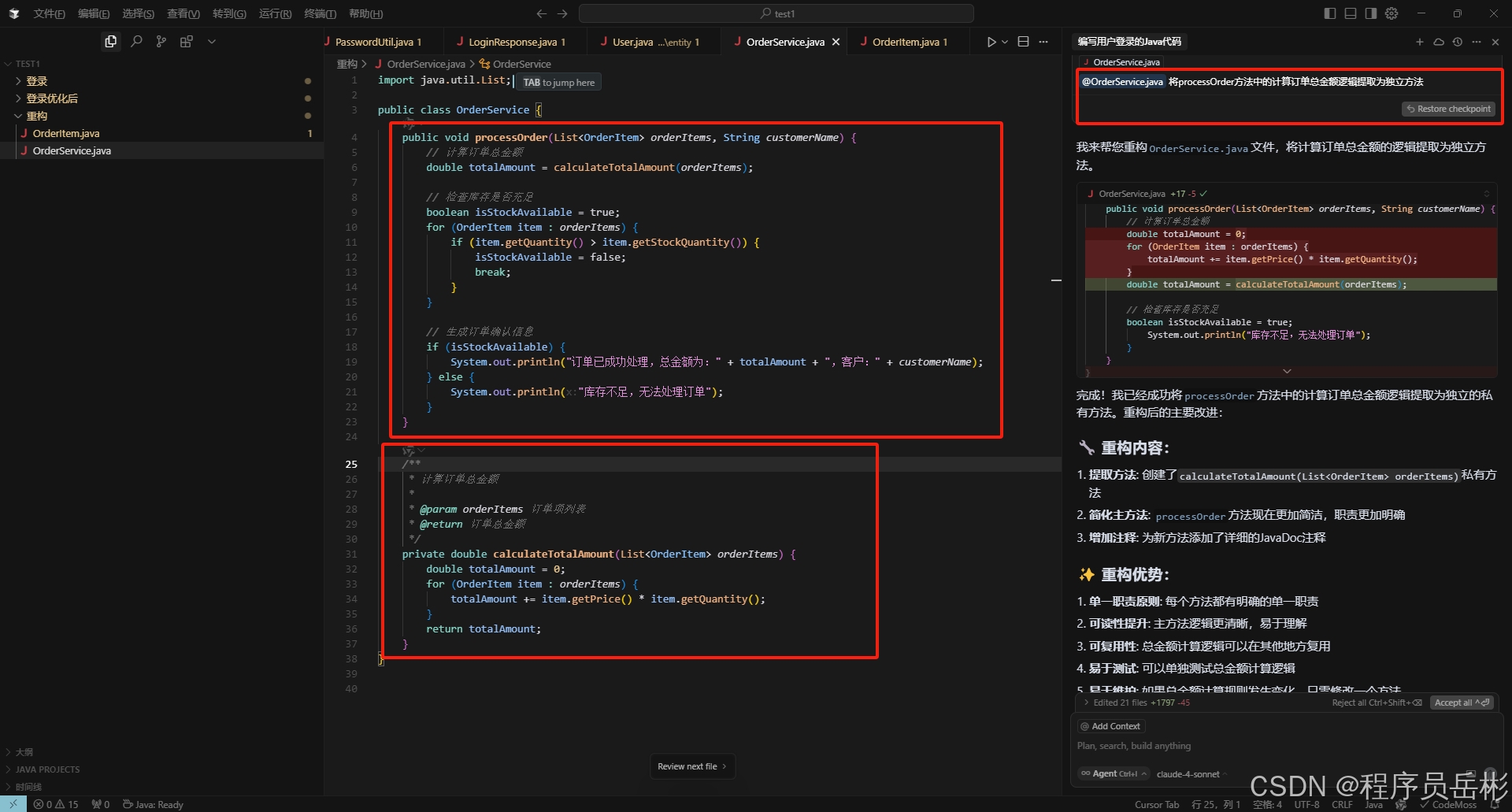
Task: Select the Search icon in activity bar
Action: coord(135,41)
